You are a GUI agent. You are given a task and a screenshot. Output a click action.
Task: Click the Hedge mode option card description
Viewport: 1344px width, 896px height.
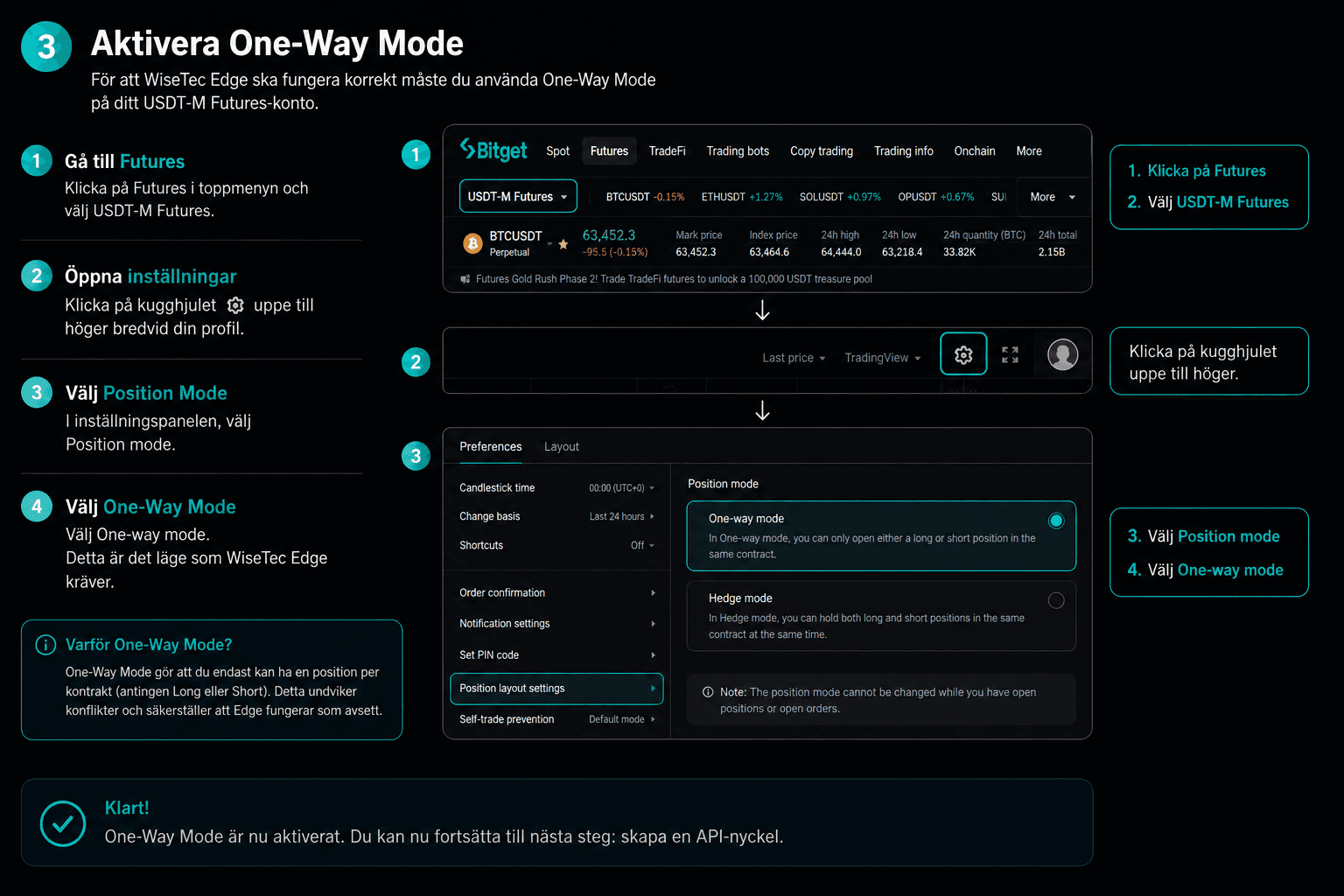click(866, 626)
